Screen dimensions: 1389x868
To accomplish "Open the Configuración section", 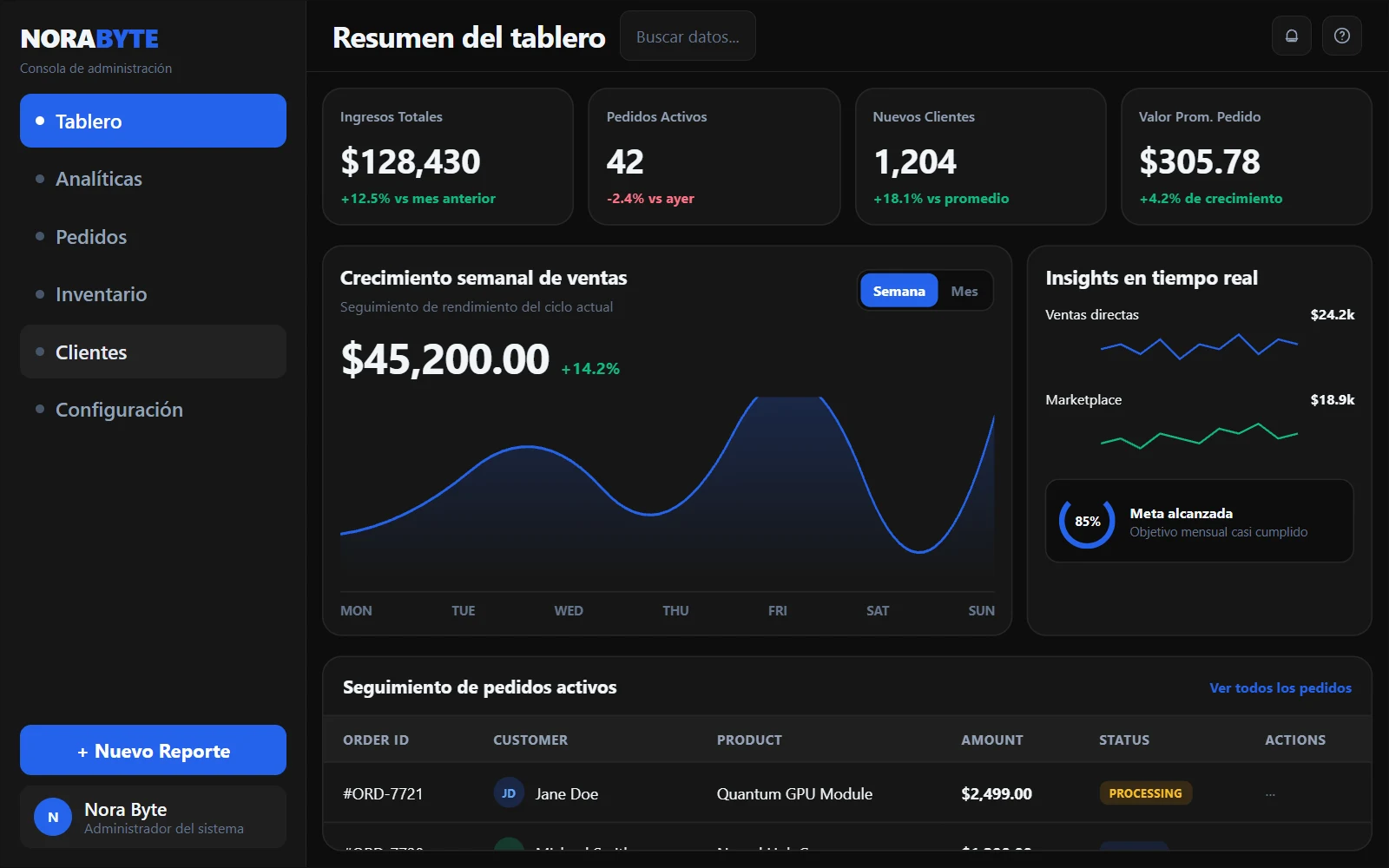I will click(x=118, y=409).
